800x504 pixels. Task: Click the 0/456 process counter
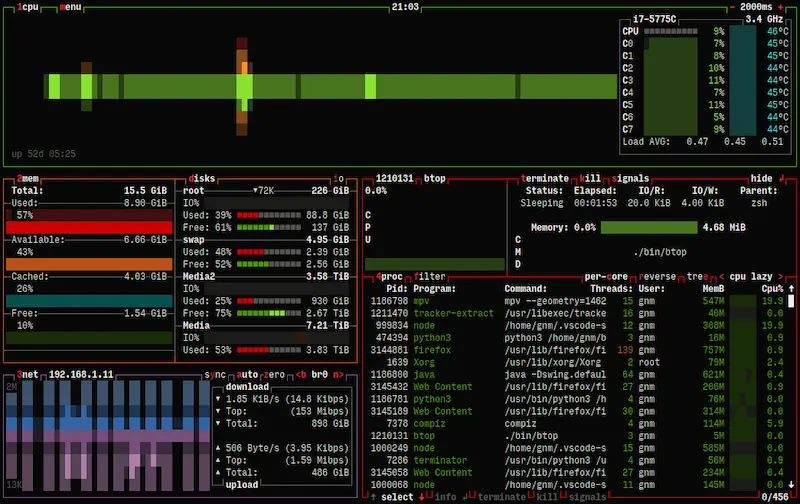click(x=775, y=497)
